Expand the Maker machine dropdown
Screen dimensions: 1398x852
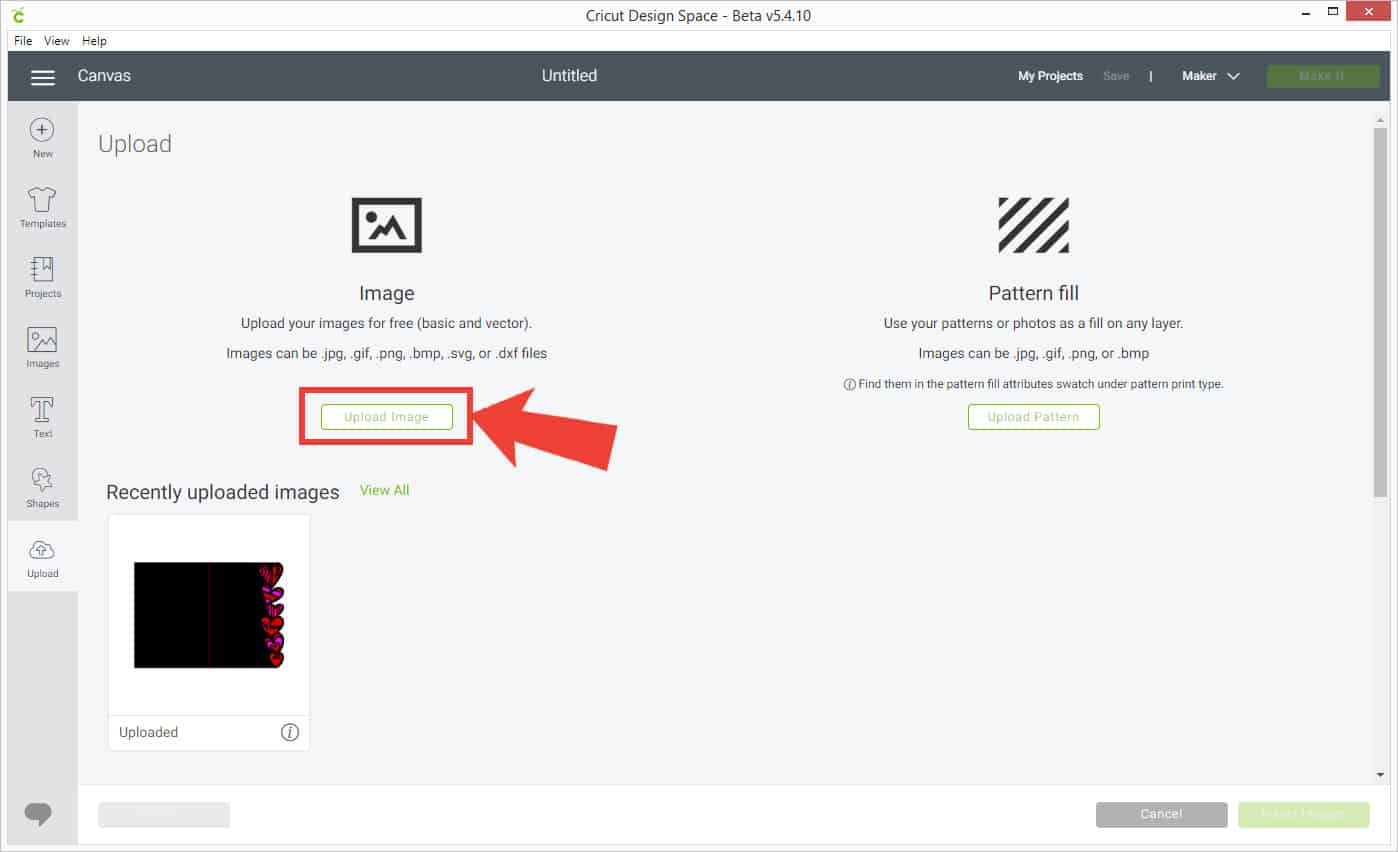coord(1210,76)
